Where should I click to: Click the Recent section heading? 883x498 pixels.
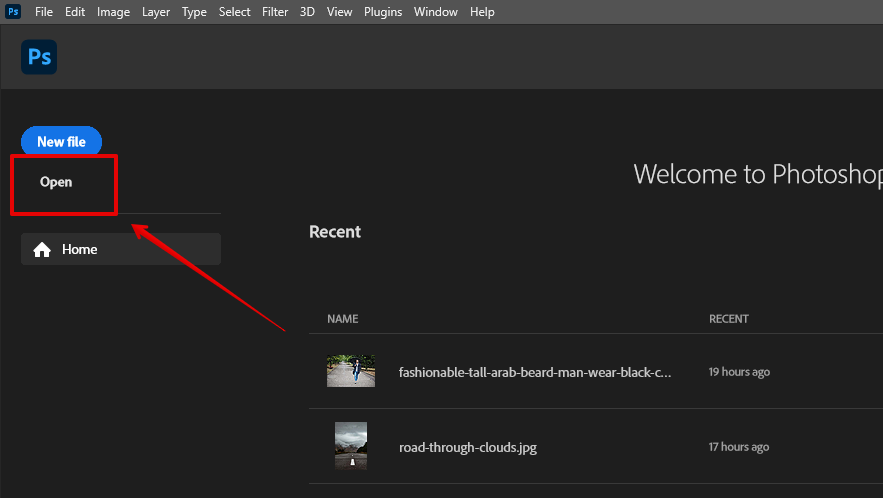coord(335,232)
